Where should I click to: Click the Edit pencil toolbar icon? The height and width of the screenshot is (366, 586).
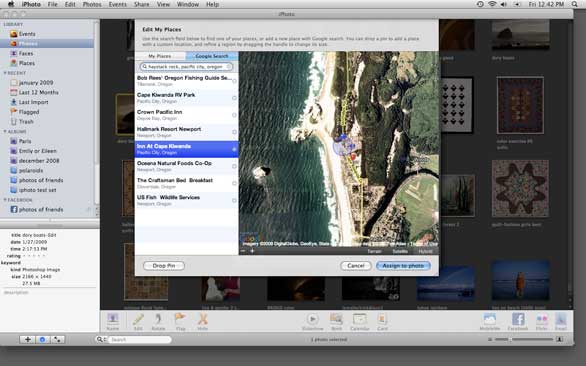138,321
